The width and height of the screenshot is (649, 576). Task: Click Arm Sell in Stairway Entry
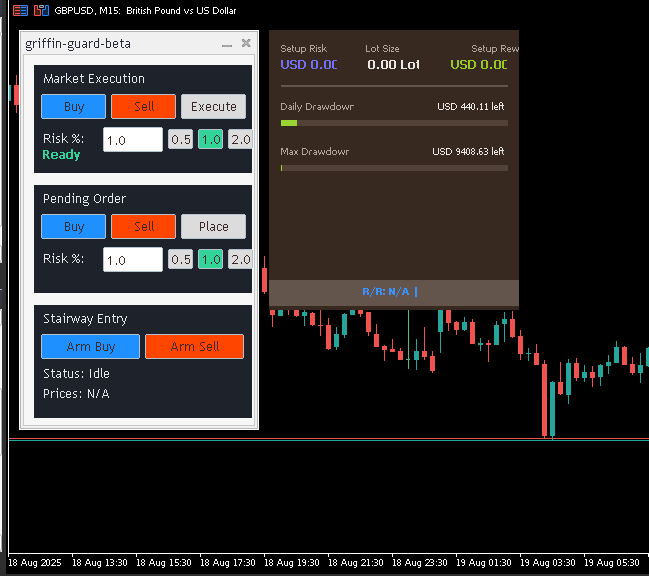click(x=194, y=346)
